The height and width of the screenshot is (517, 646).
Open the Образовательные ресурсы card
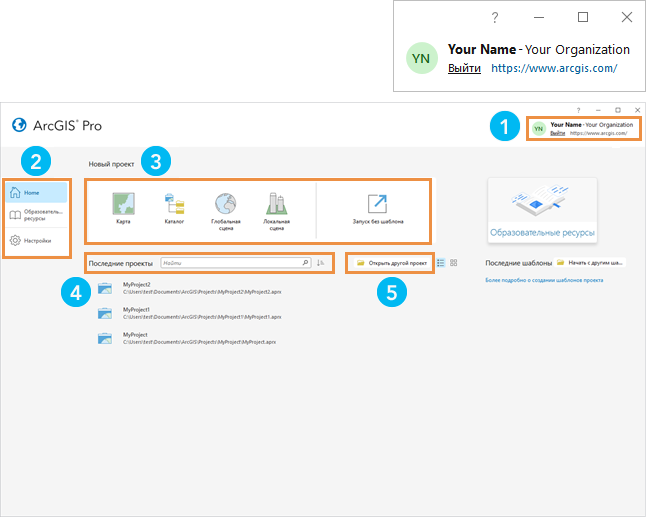(542, 210)
